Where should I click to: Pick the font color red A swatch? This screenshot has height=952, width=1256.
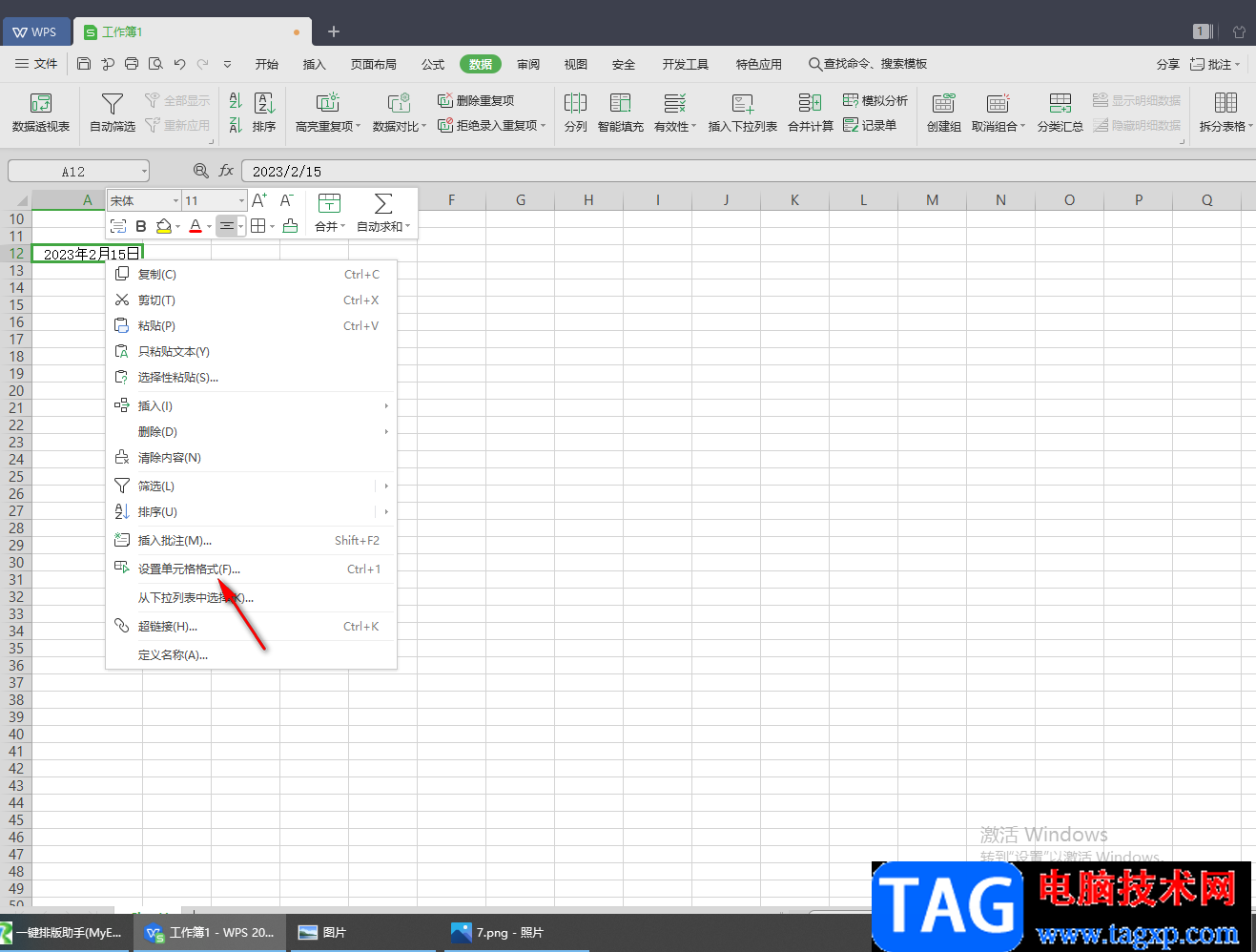[x=196, y=226]
